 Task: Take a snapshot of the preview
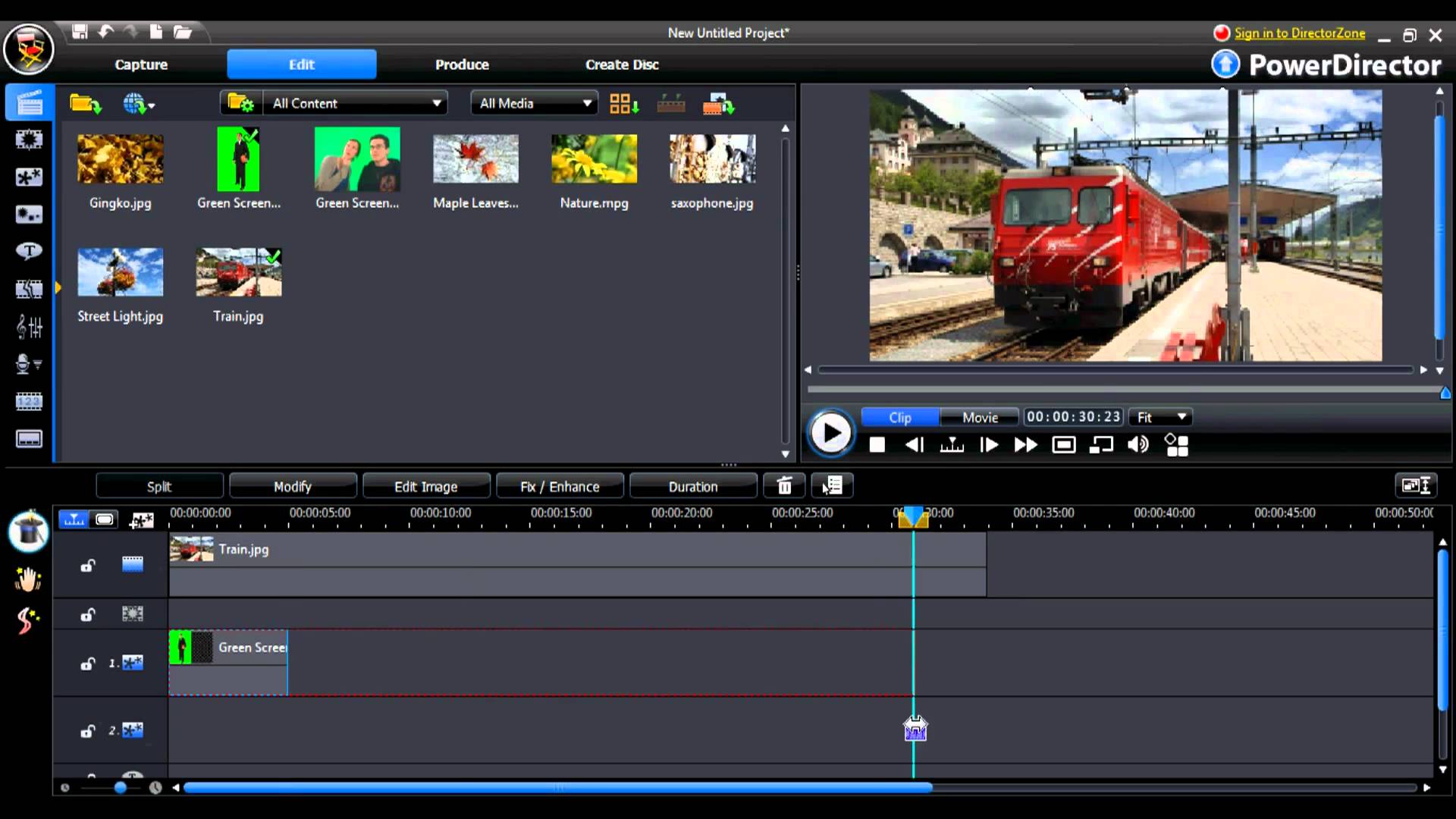pos(1063,445)
